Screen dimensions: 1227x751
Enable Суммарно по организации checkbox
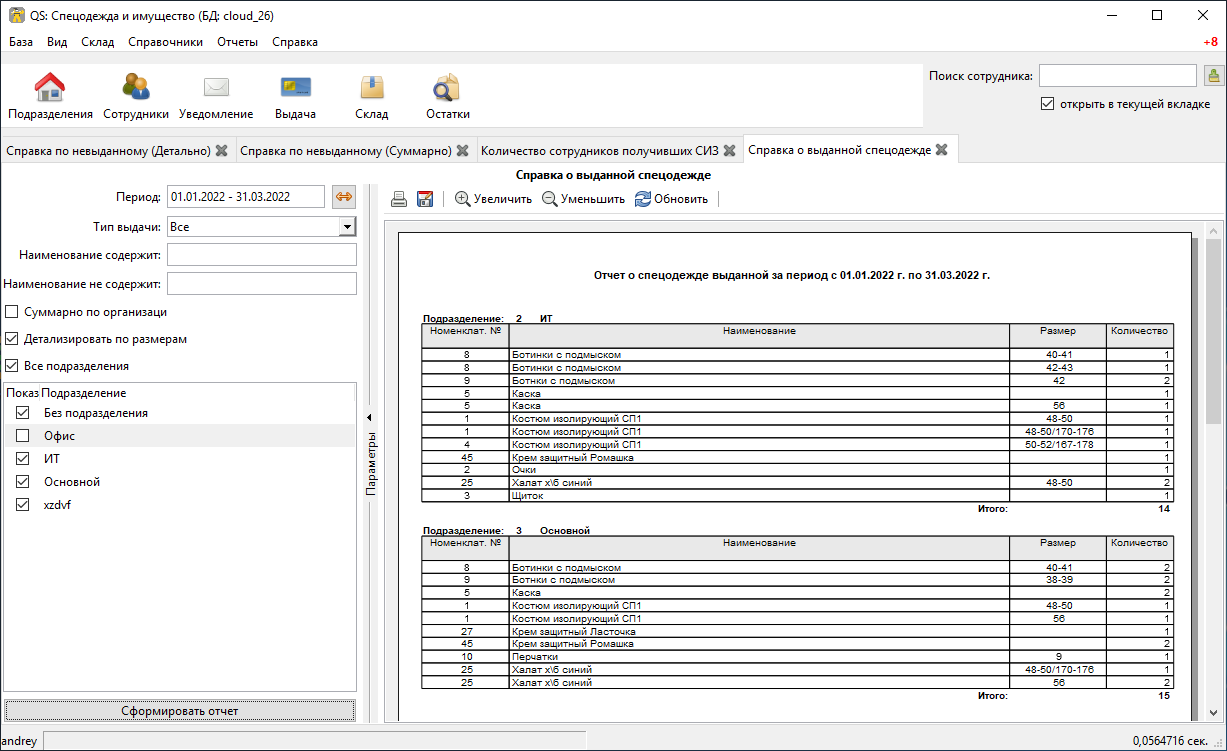click(x=12, y=312)
